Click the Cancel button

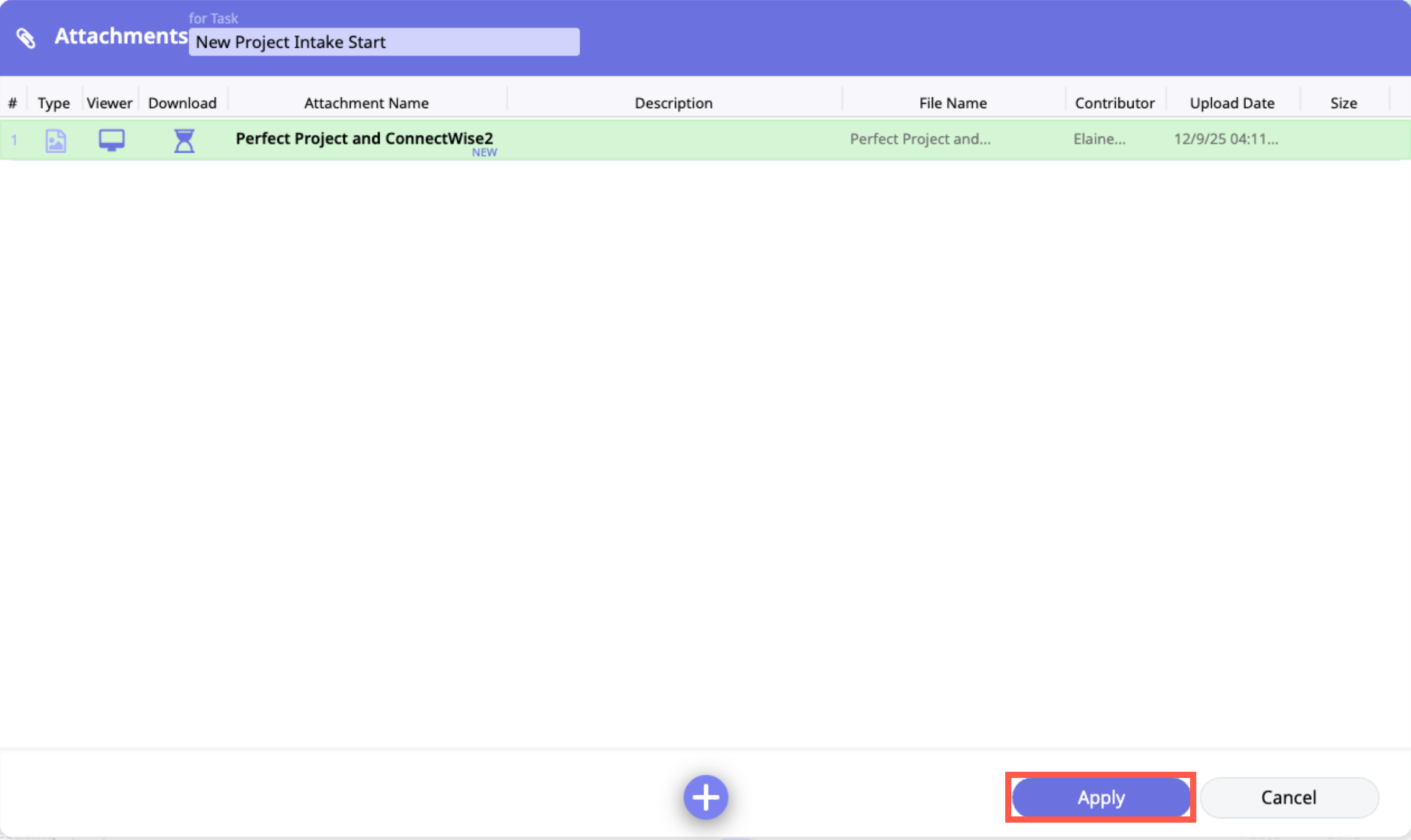click(x=1289, y=797)
